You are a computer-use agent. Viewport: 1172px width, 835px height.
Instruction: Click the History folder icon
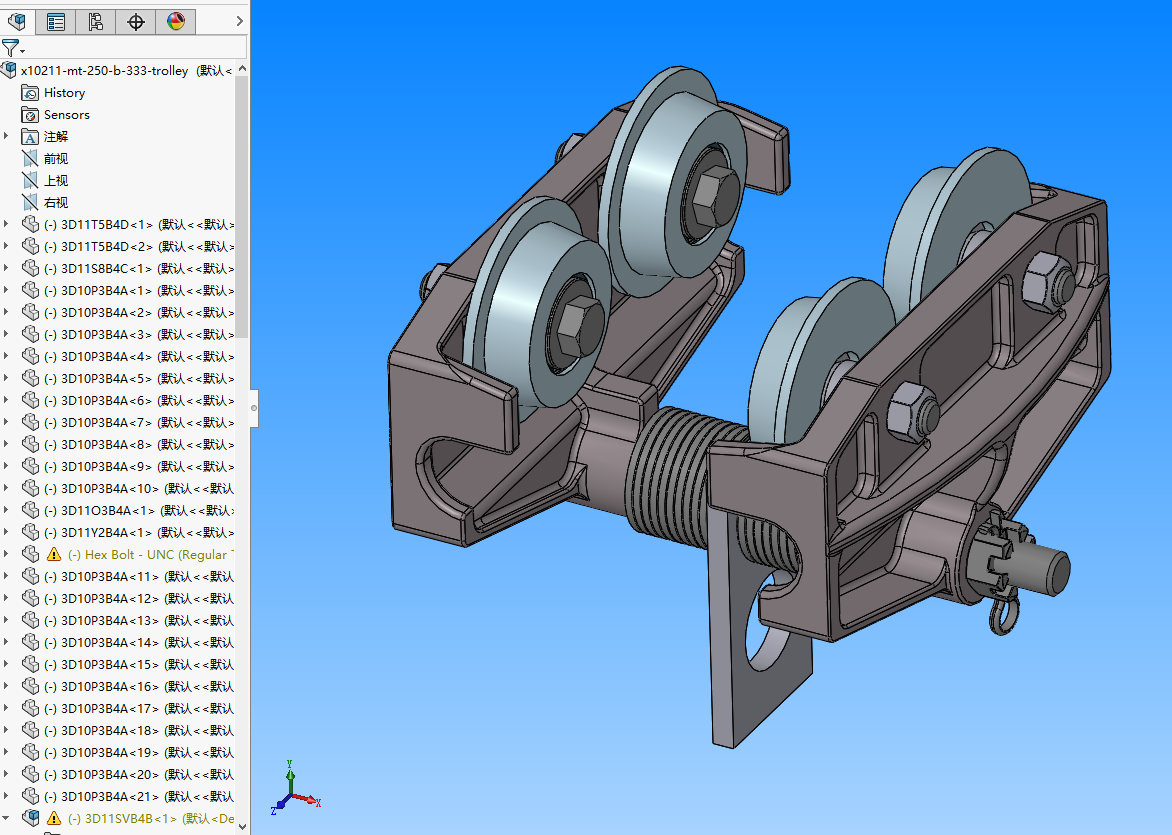click(30, 93)
